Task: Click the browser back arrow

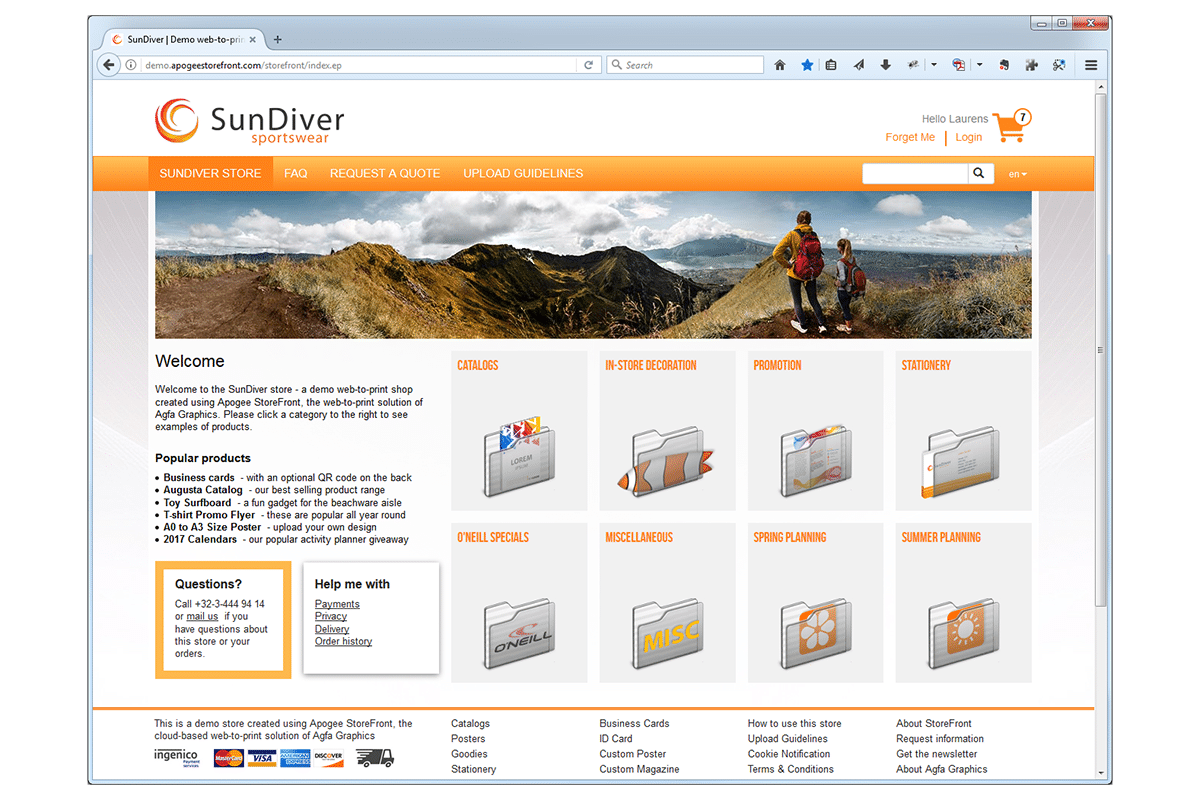Action: click(109, 65)
